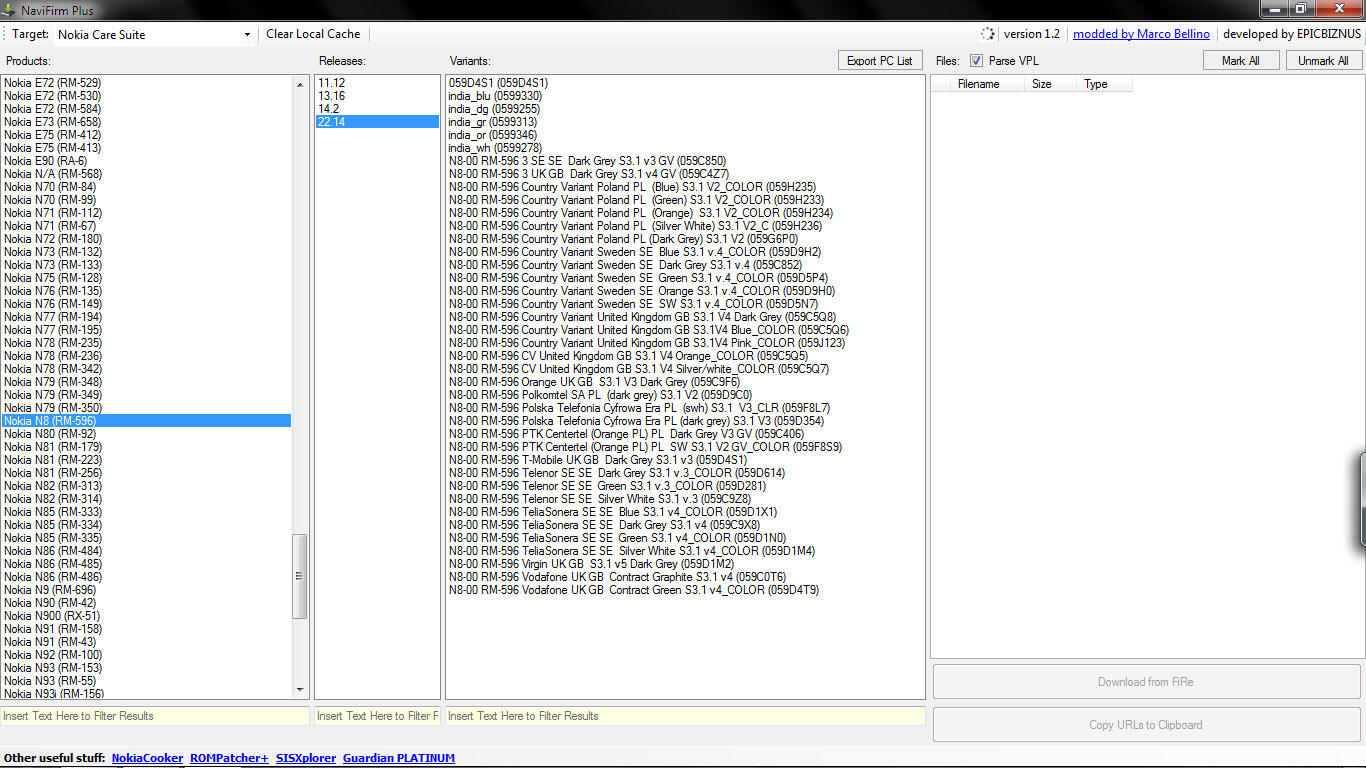
Task: Select product Nokia N/A (RM-568)
Action: 146,174
